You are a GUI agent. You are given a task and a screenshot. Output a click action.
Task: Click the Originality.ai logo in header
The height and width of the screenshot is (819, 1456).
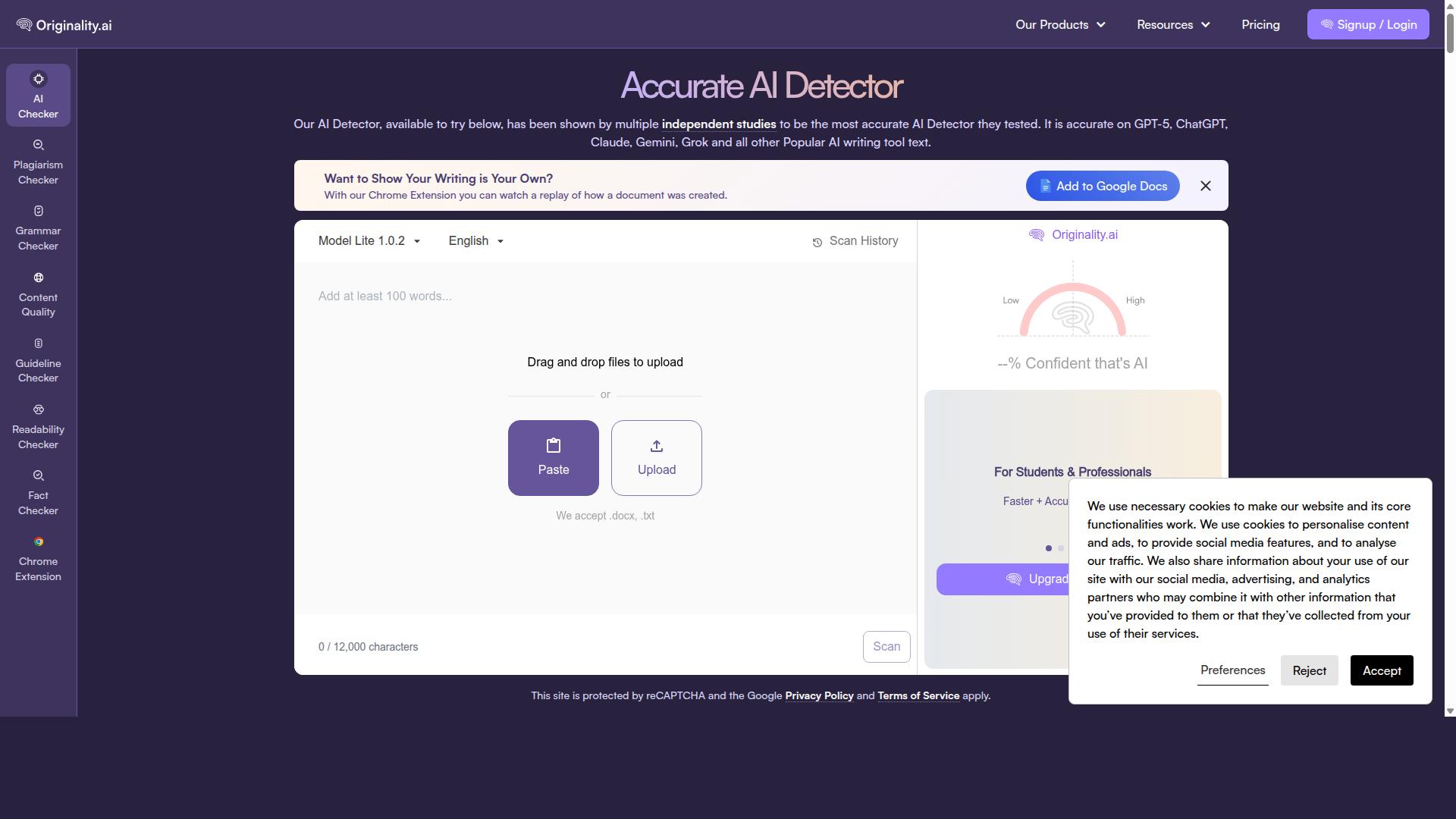click(x=64, y=25)
